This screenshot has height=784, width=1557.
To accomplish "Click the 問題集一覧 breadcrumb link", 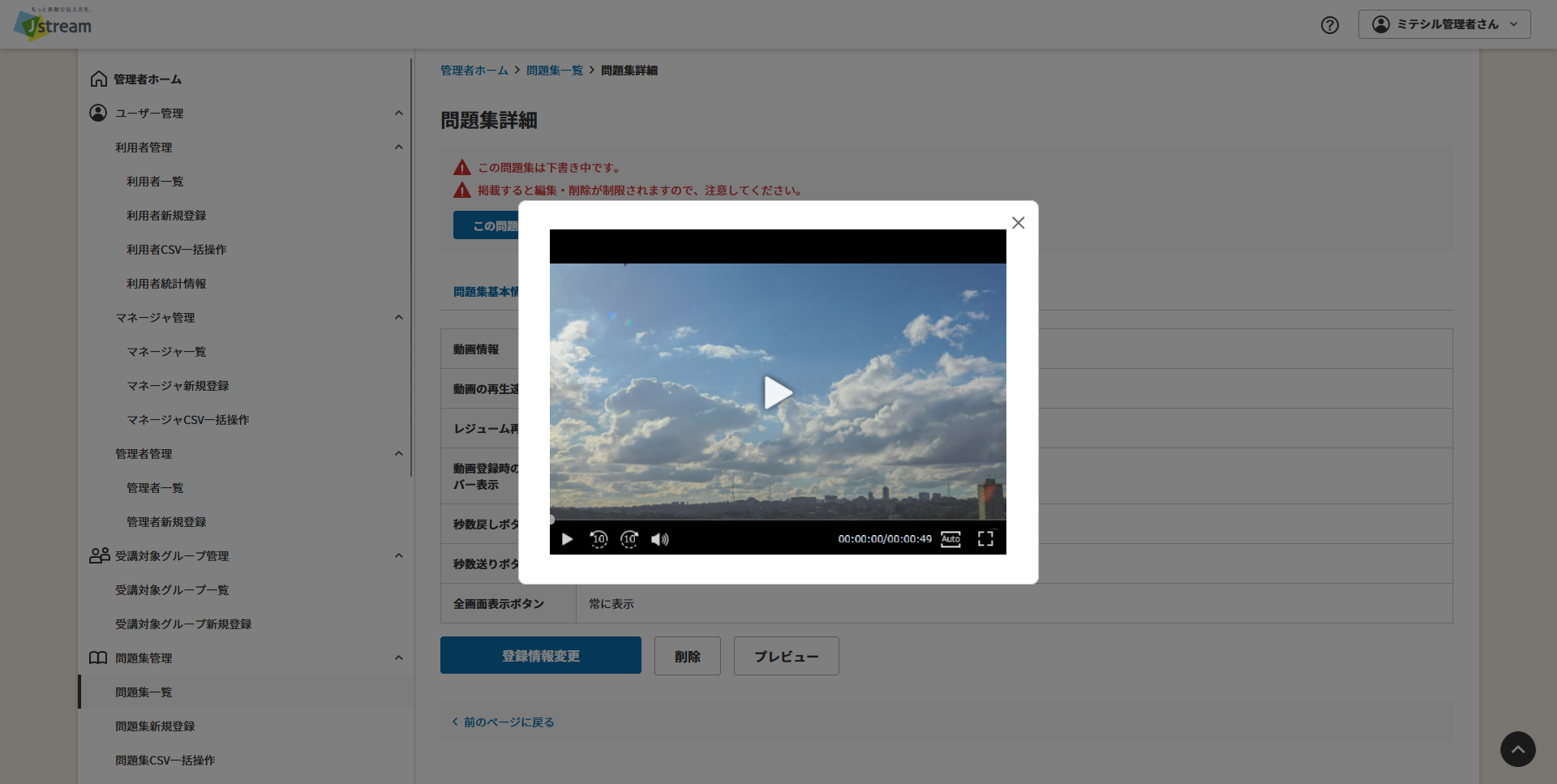I will point(555,71).
